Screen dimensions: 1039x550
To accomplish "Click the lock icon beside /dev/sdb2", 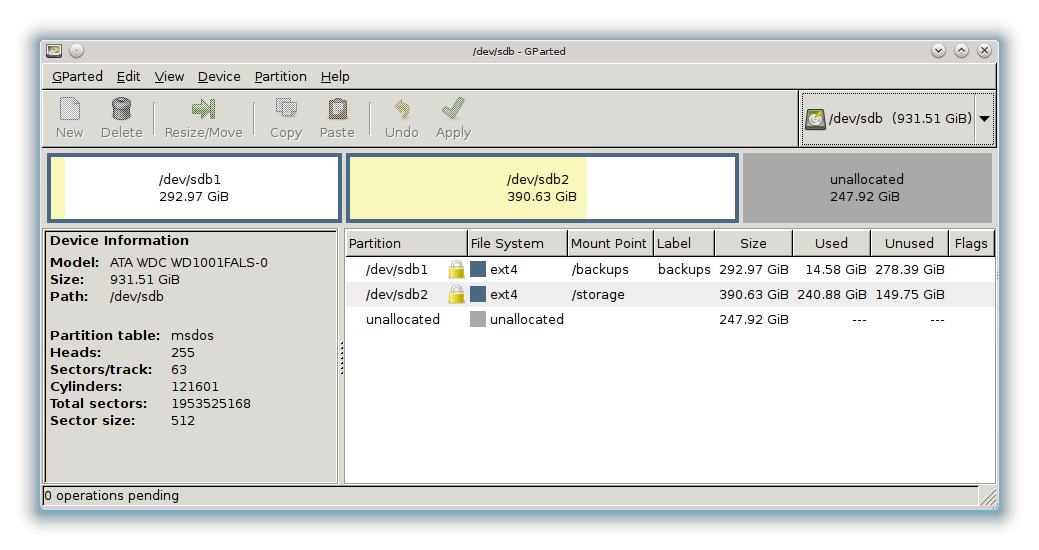I will 456,295.
